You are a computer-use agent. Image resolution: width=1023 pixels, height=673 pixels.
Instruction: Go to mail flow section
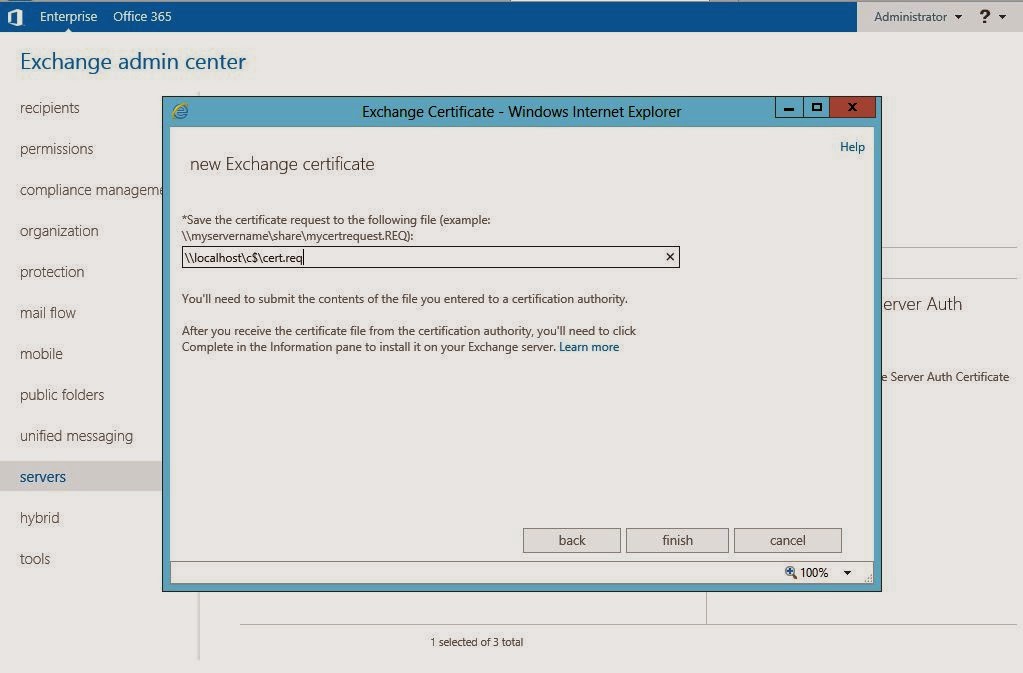point(48,313)
